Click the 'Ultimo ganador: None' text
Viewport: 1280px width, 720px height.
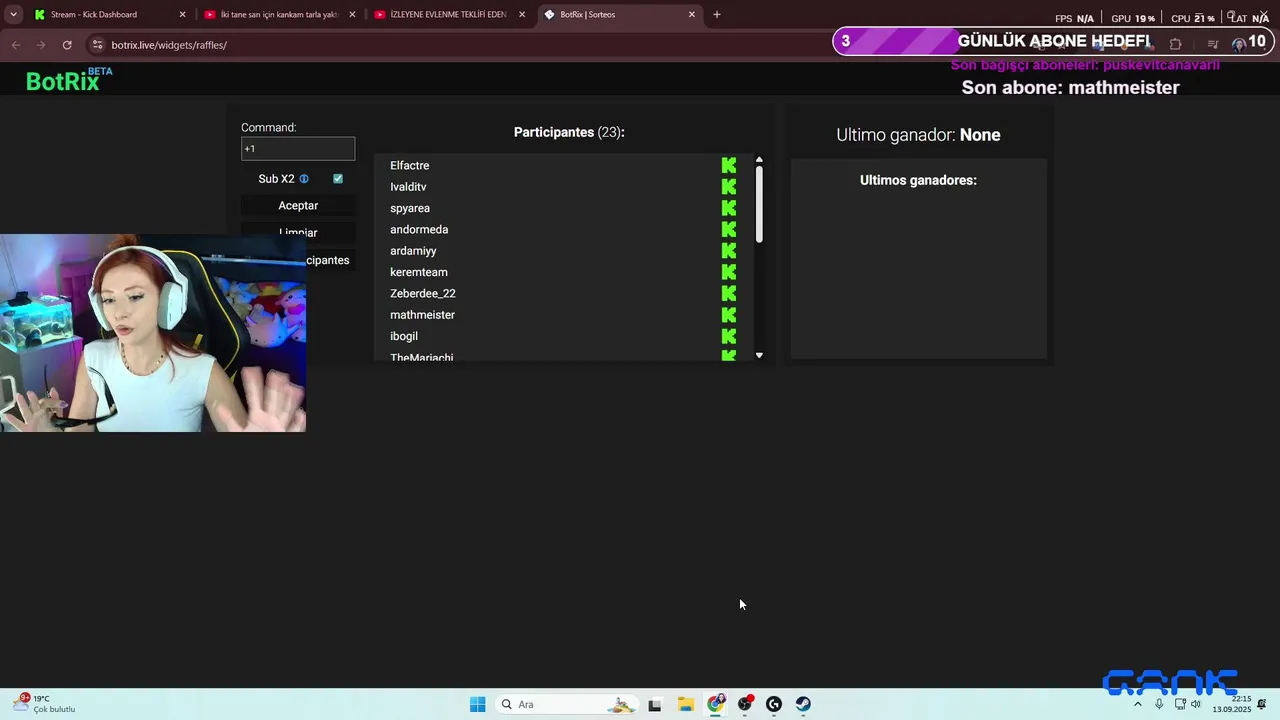pyautogui.click(x=918, y=135)
